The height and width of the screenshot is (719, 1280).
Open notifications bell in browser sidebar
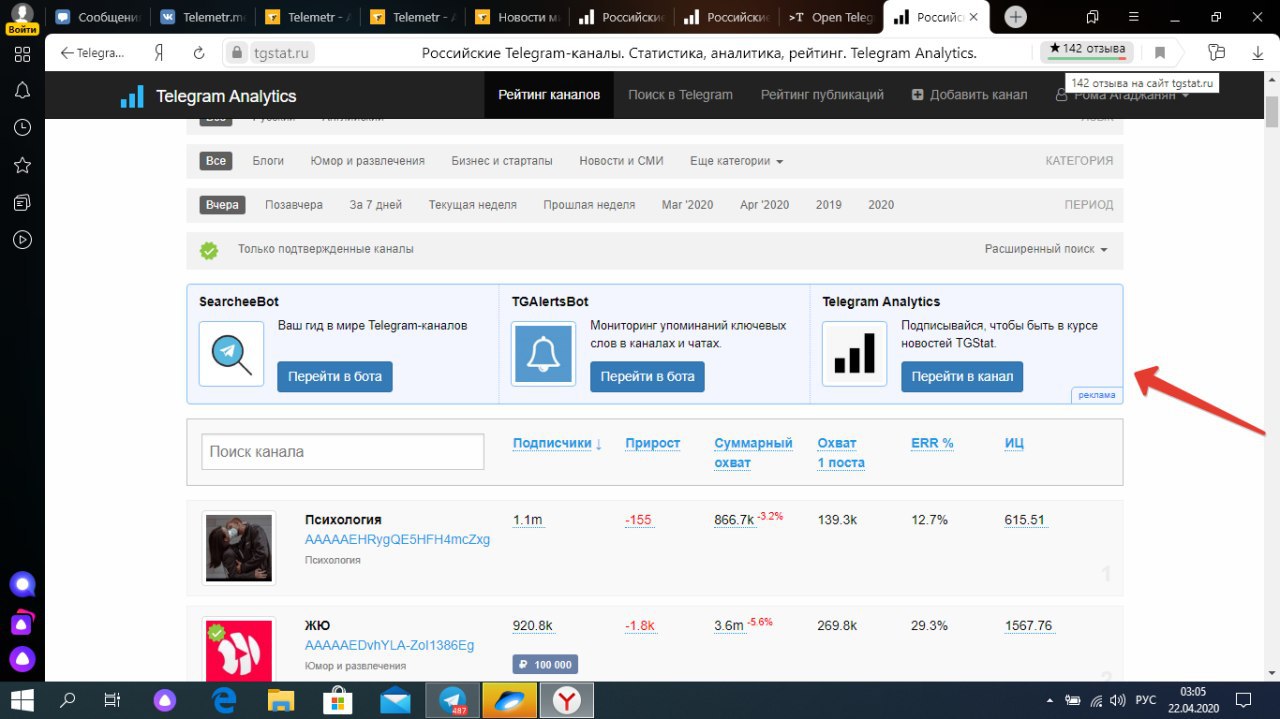(x=22, y=91)
